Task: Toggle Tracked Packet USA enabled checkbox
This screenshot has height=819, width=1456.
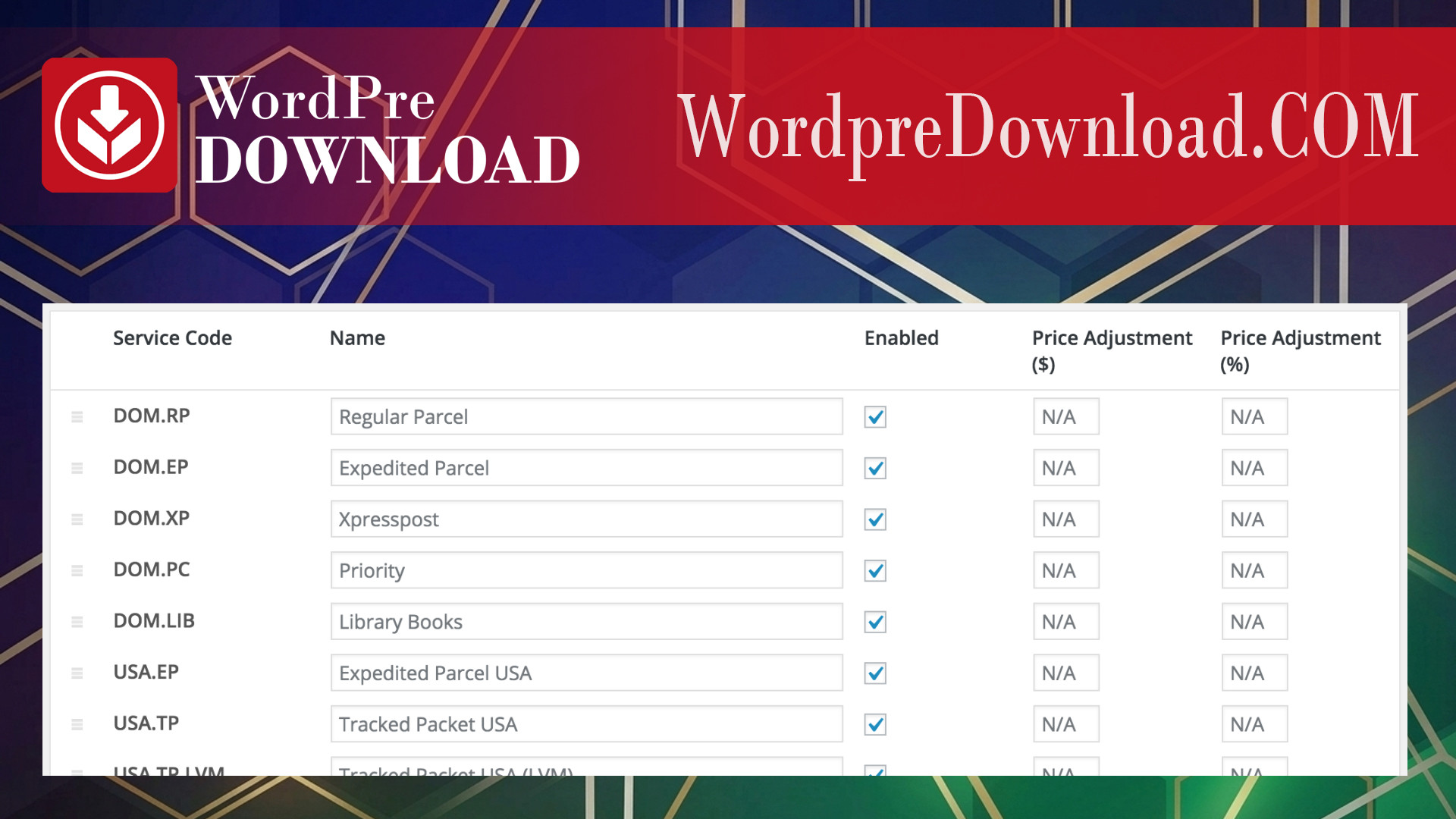Action: pos(875,724)
